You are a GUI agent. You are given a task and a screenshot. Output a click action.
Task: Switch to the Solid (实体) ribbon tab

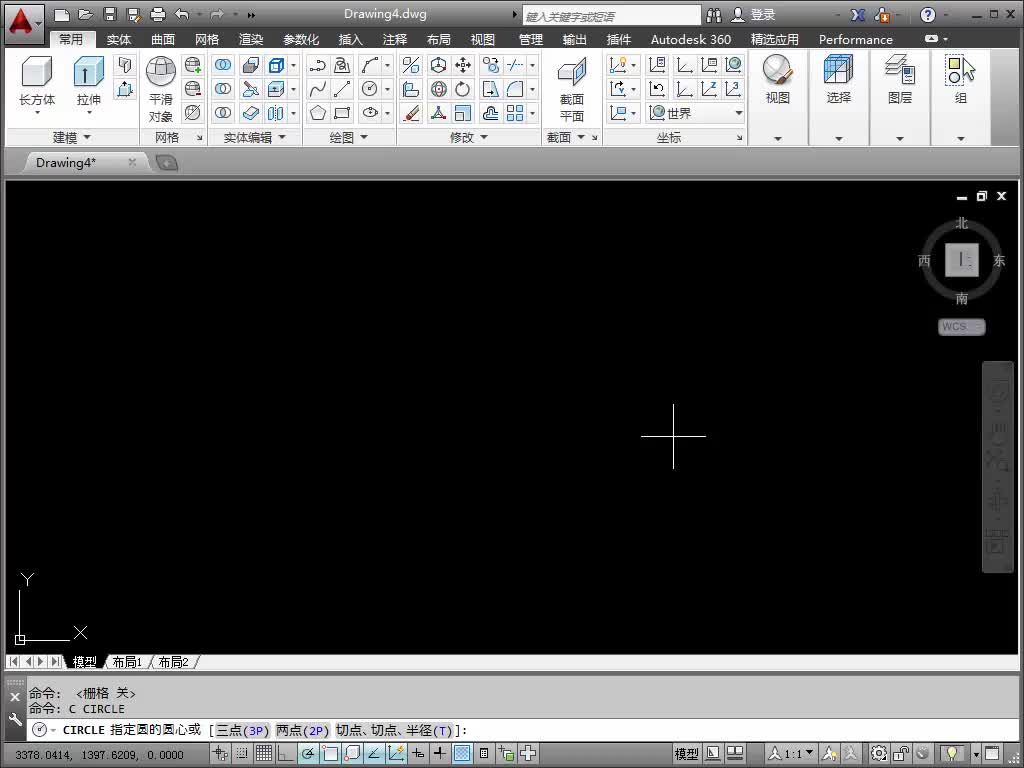point(119,40)
